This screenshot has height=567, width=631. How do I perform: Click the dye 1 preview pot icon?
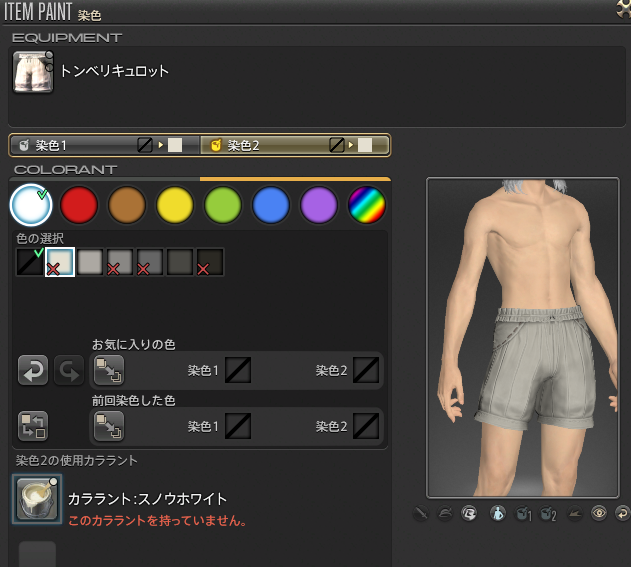pyautogui.click(x=520, y=515)
